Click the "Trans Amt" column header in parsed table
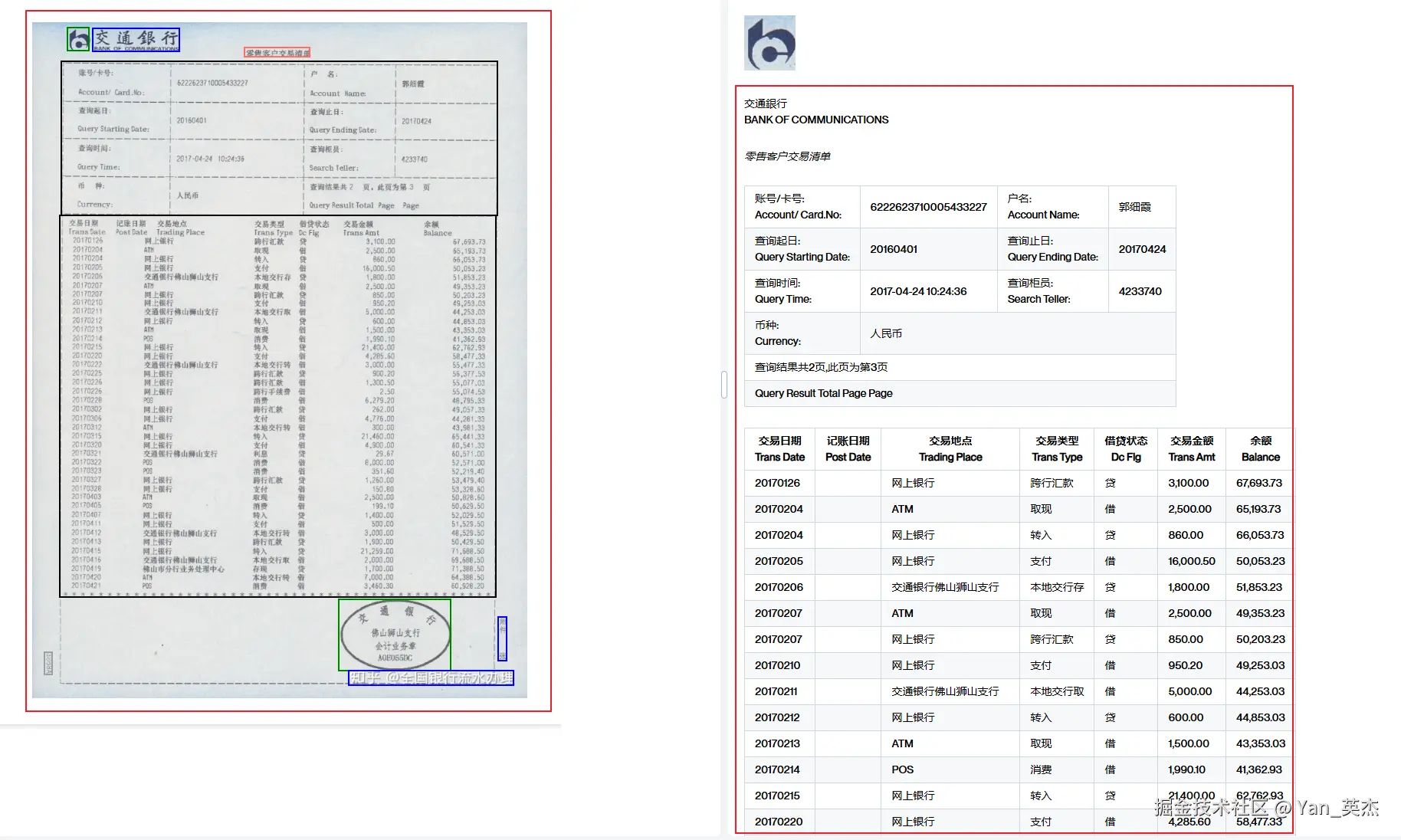The height and width of the screenshot is (840, 1401). 1192,449
